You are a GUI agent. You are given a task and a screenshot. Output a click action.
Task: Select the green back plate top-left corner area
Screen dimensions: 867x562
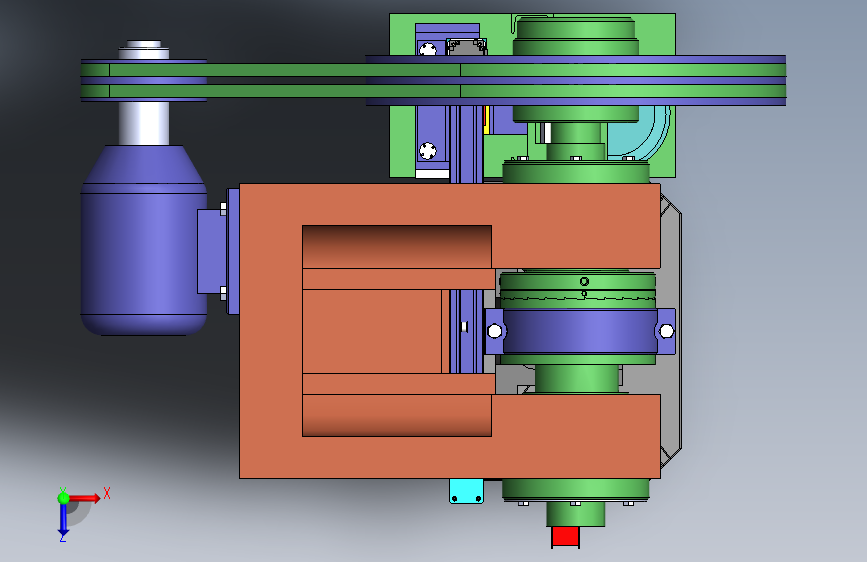(x=402, y=33)
